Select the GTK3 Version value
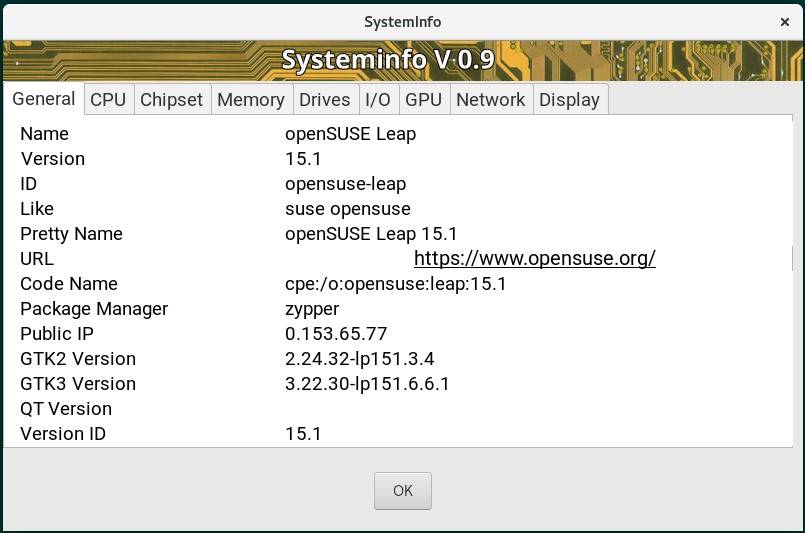805x533 pixels. tap(367, 384)
